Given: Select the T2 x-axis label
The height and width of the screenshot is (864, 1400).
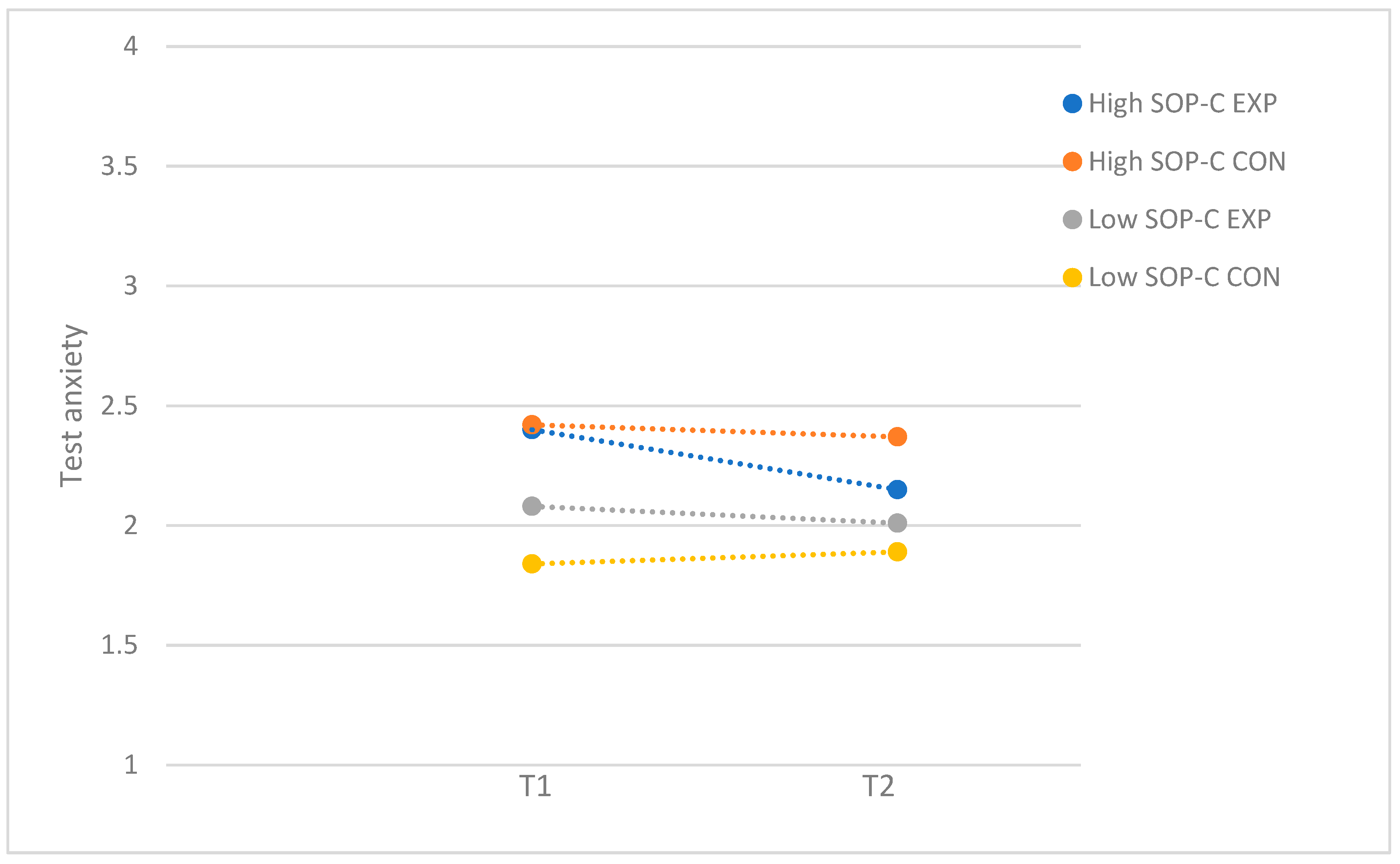Looking at the screenshot, I should 878,787.
